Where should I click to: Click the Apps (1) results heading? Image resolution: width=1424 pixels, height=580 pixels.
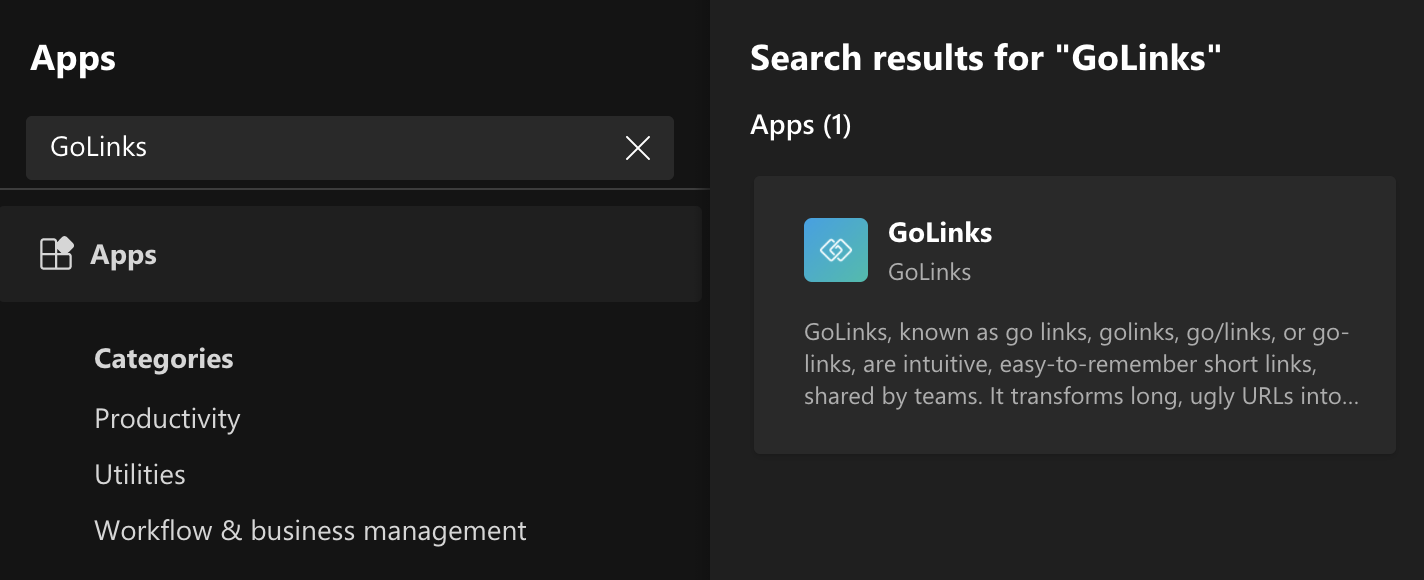click(x=800, y=125)
